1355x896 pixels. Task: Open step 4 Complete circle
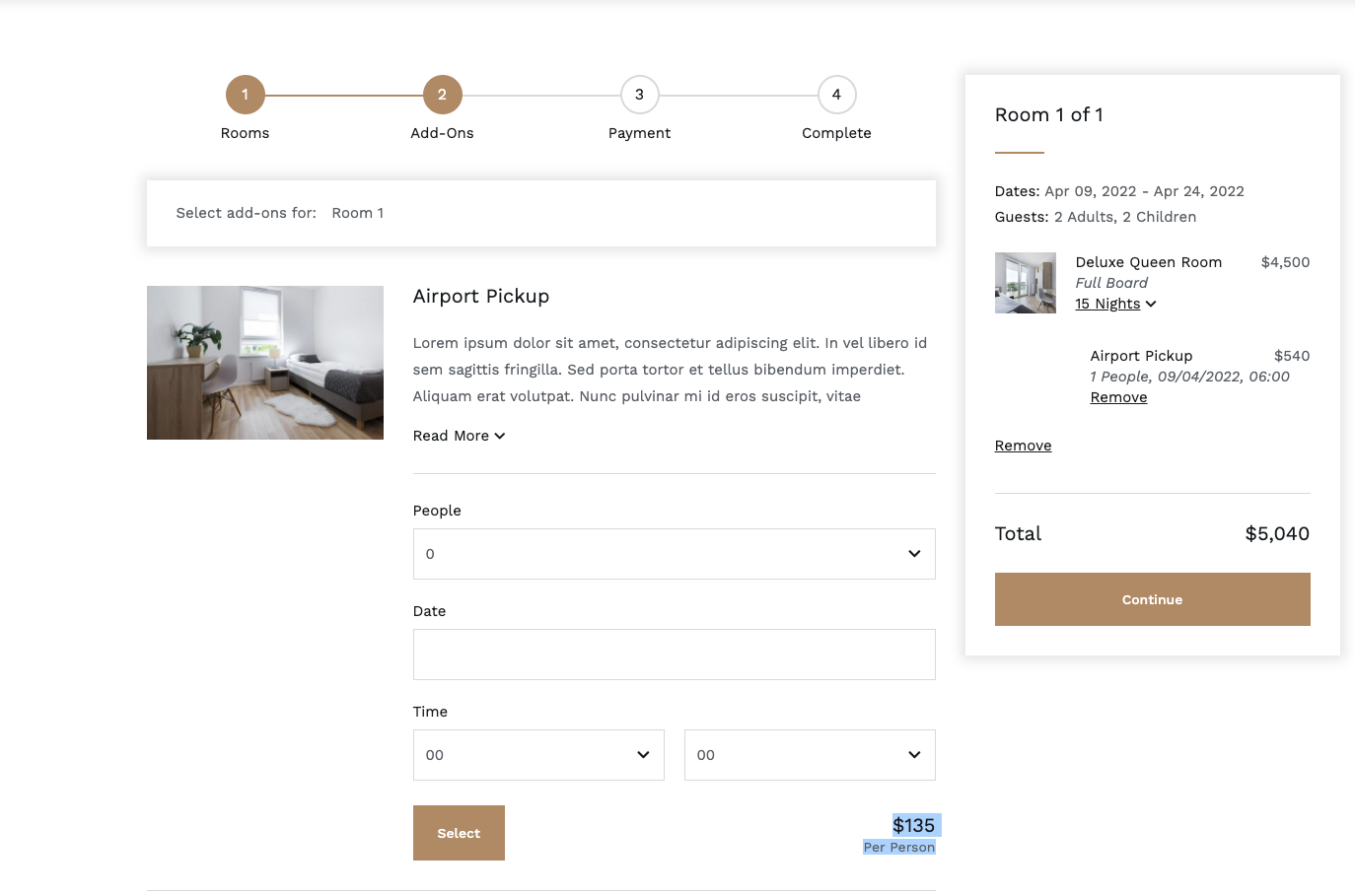point(836,95)
